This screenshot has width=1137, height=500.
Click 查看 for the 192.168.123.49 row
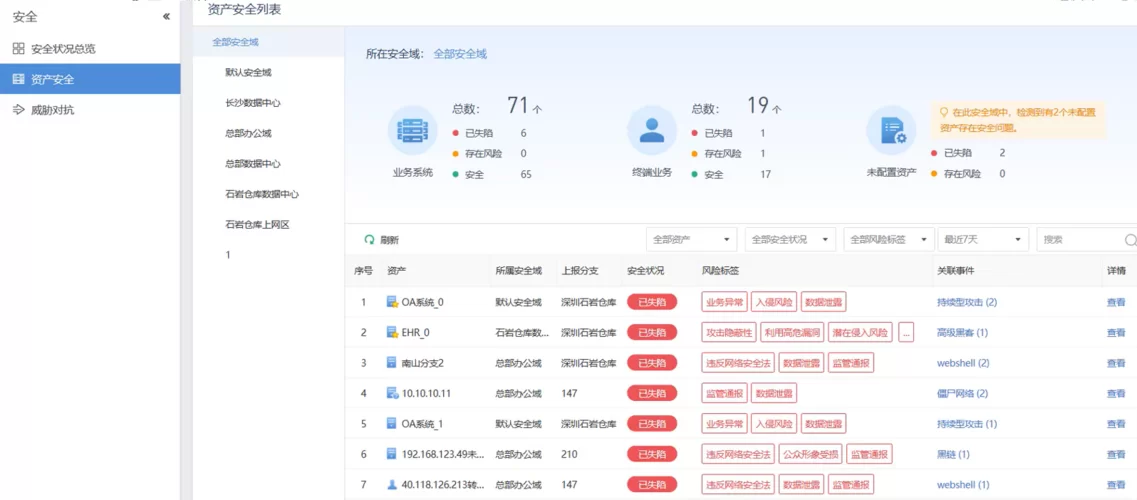[1116, 454]
